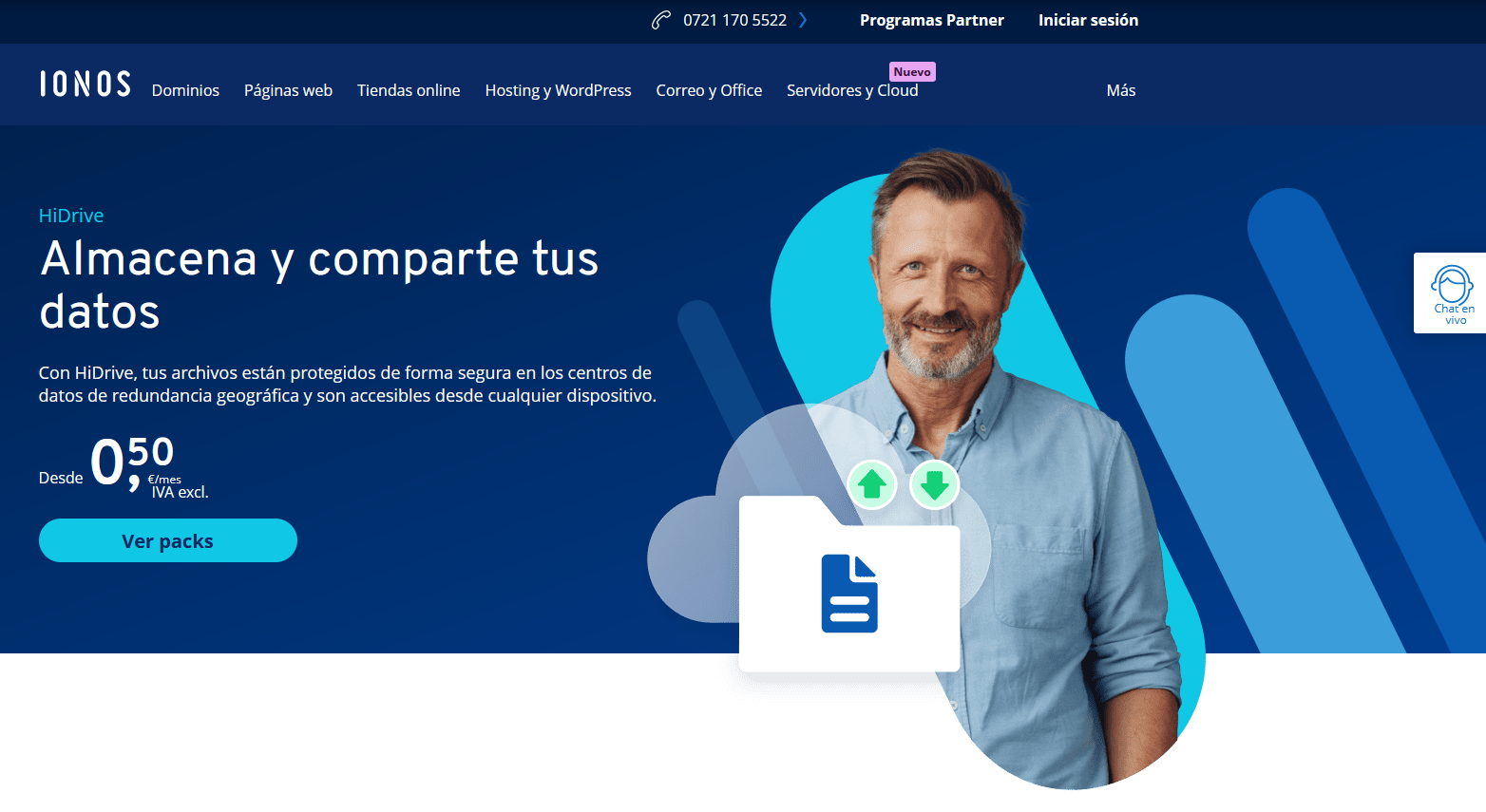Image resolution: width=1486 pixels, height=812 pixels.
Task: Click the IONOS logo
Action: coord(86,84)
